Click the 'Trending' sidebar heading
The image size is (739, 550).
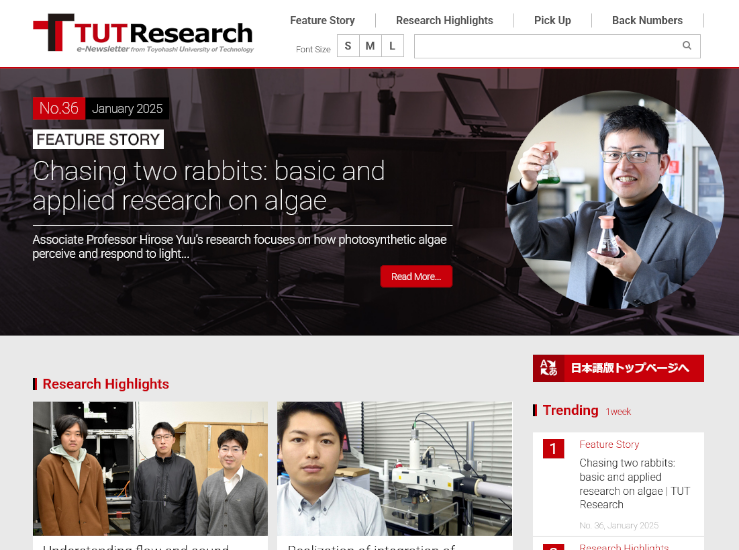click(x=570, y=410)
